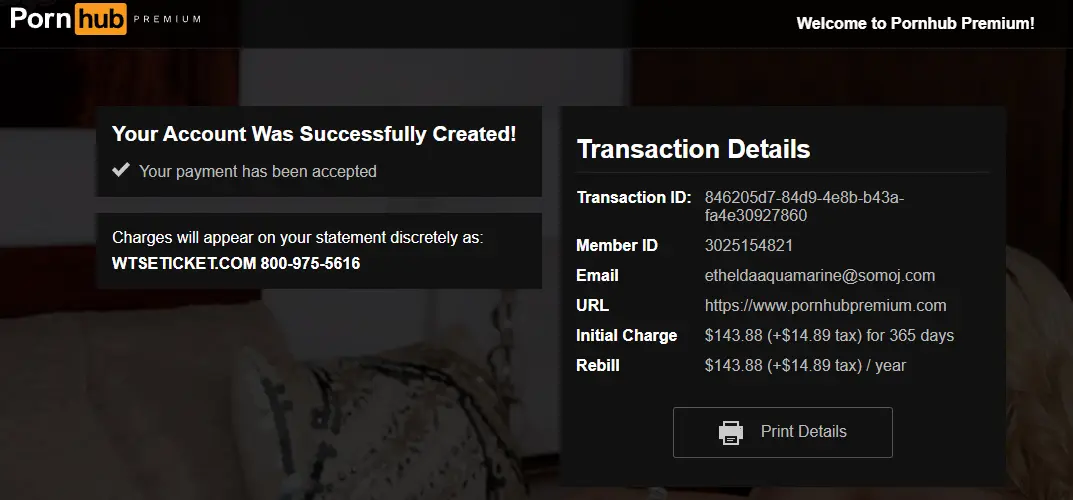
Task: Click Your Account Was Successfully Created heading
Action: pyautogui.click(x=314, y=134)
